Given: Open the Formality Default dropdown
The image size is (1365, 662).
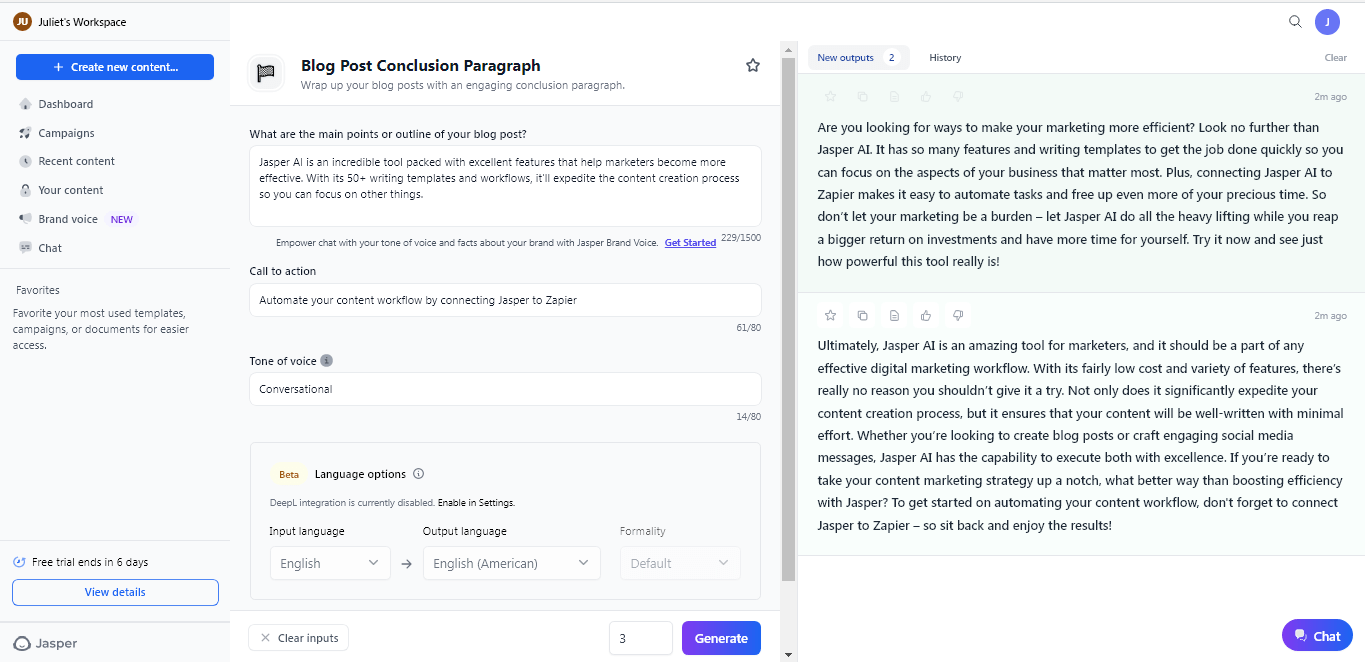Looking at the screenshot, I should pyautogui.click(x=680, y=563).
